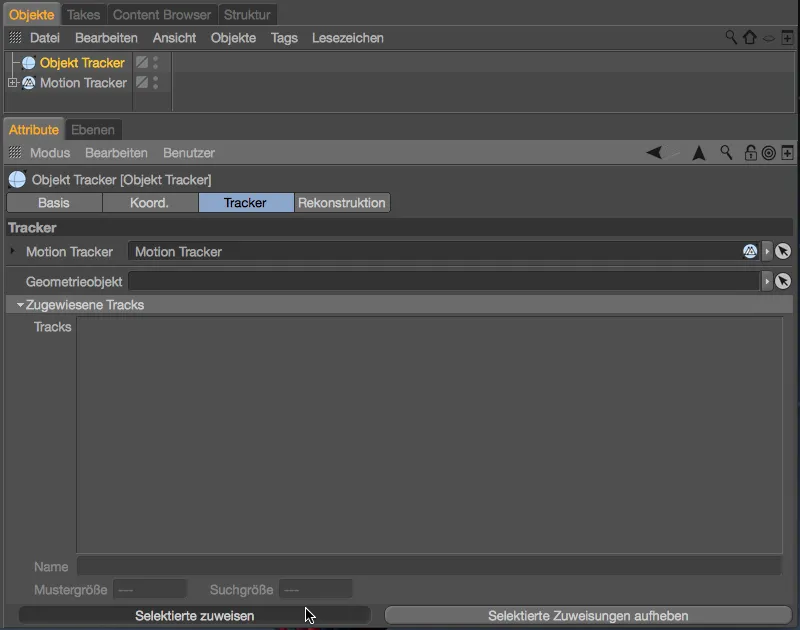This screenshot has width=800, height=630.
Task: Click the pick cursor for Motion Tracker link
Action: pyautogui.click(x=783, y=251)
